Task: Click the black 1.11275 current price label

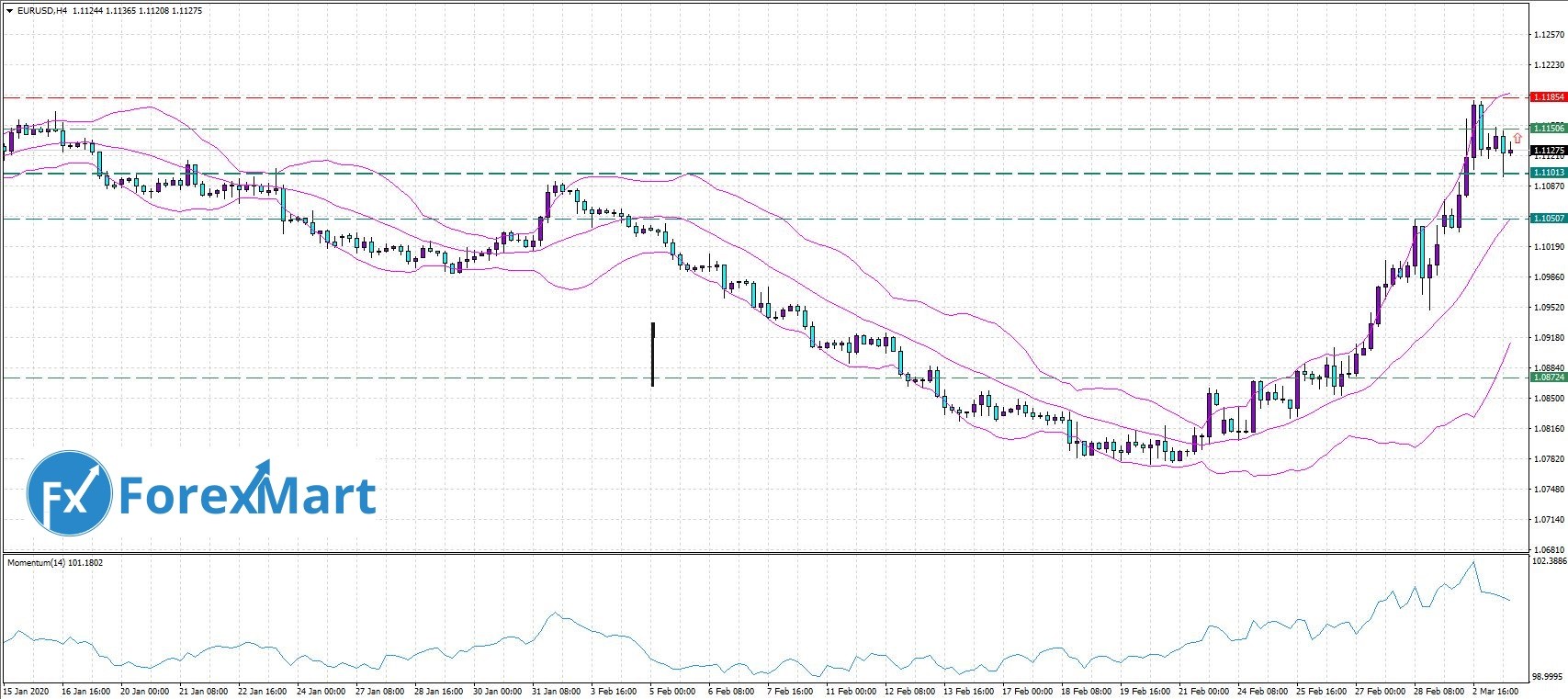Action: (x=1548, y=150)
